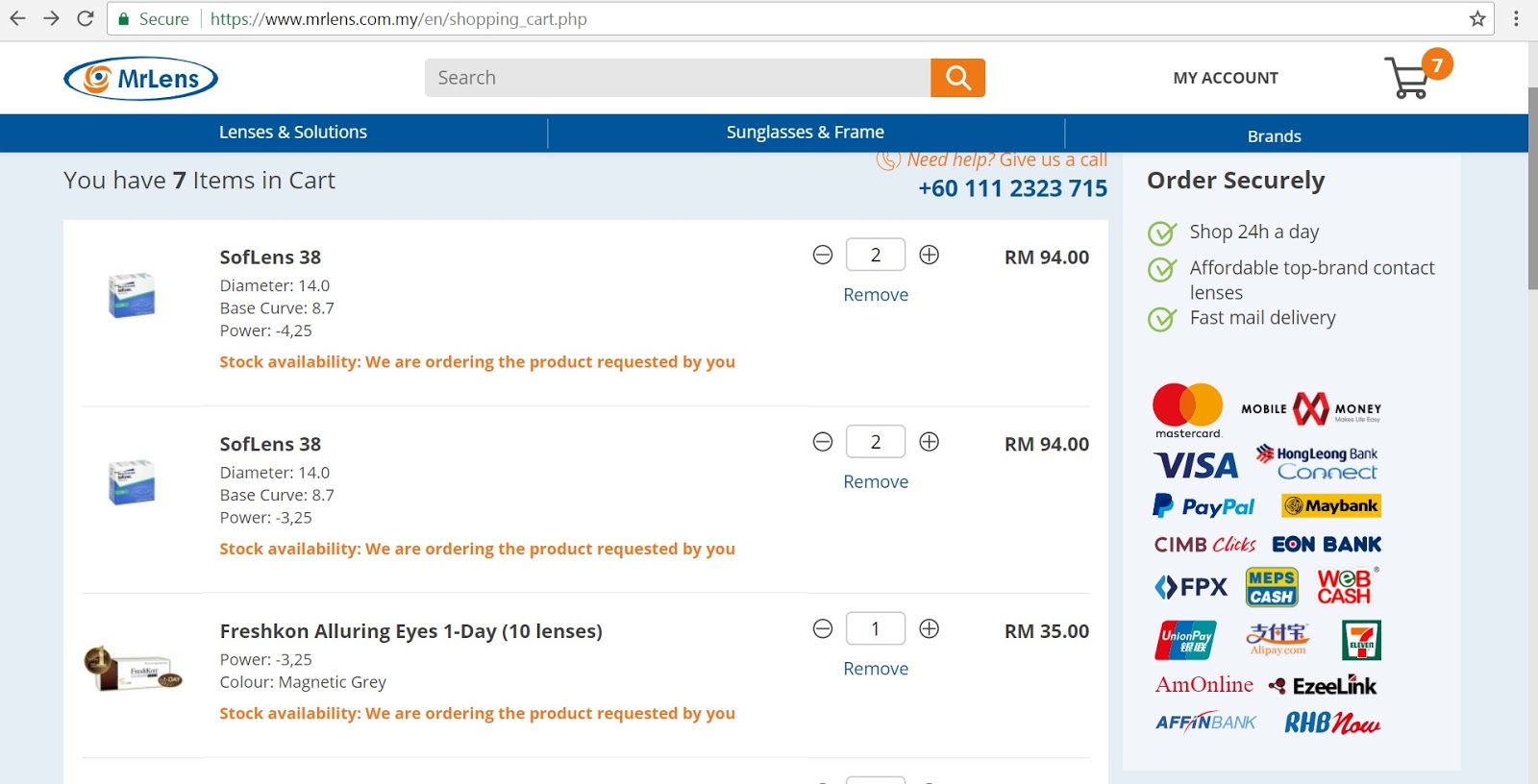Click the AFFINBANK logo

point(1205,723)
